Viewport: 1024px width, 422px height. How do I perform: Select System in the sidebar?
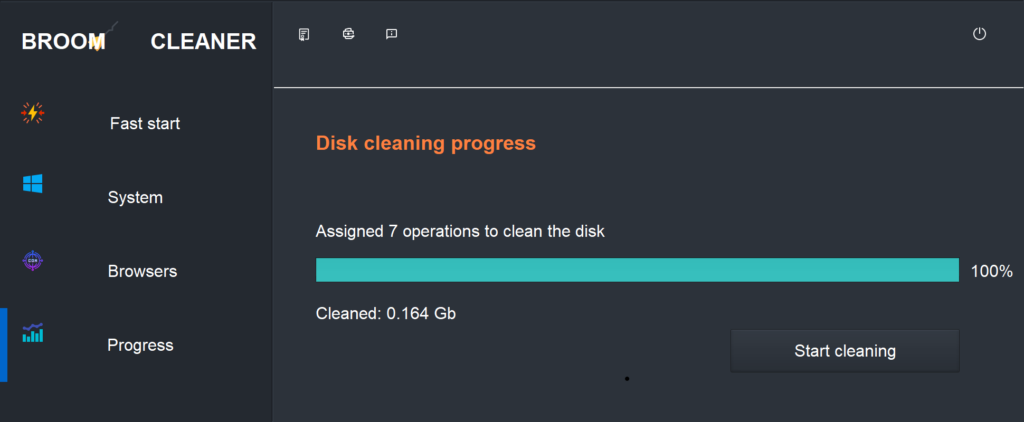[x=135, y=198]
